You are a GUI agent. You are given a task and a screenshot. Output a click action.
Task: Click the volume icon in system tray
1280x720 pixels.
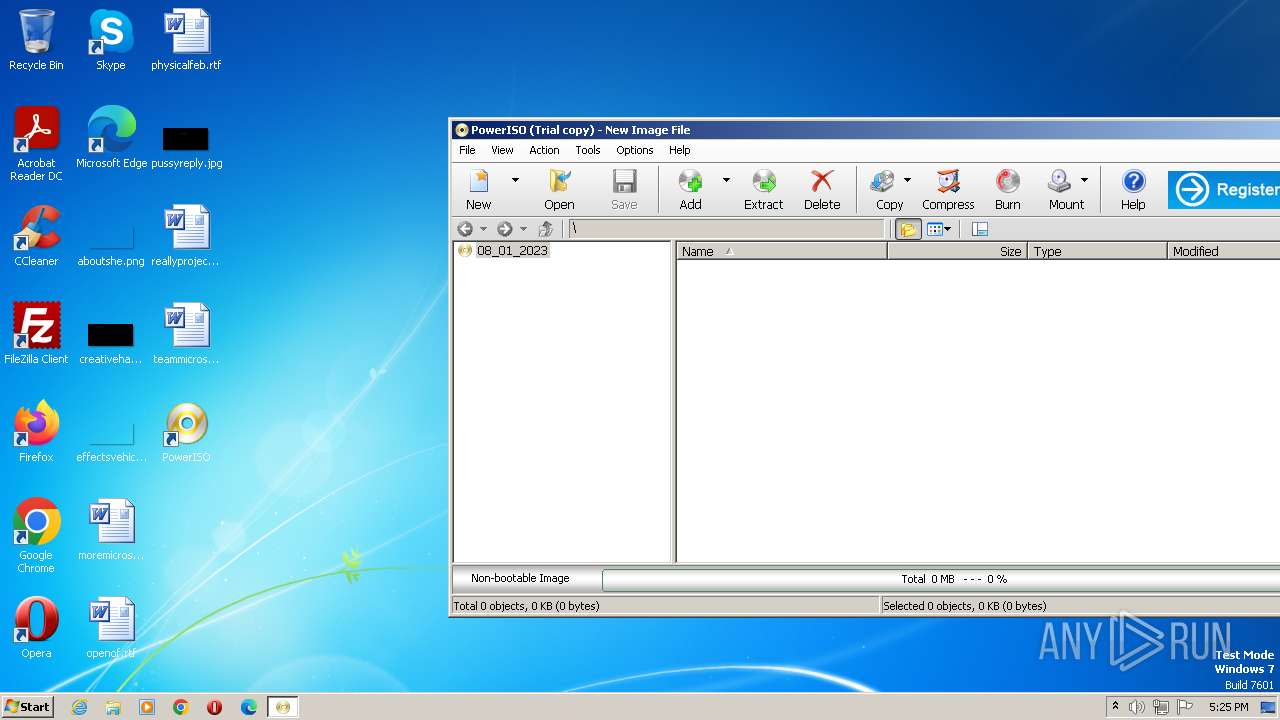pos(1137,707)
